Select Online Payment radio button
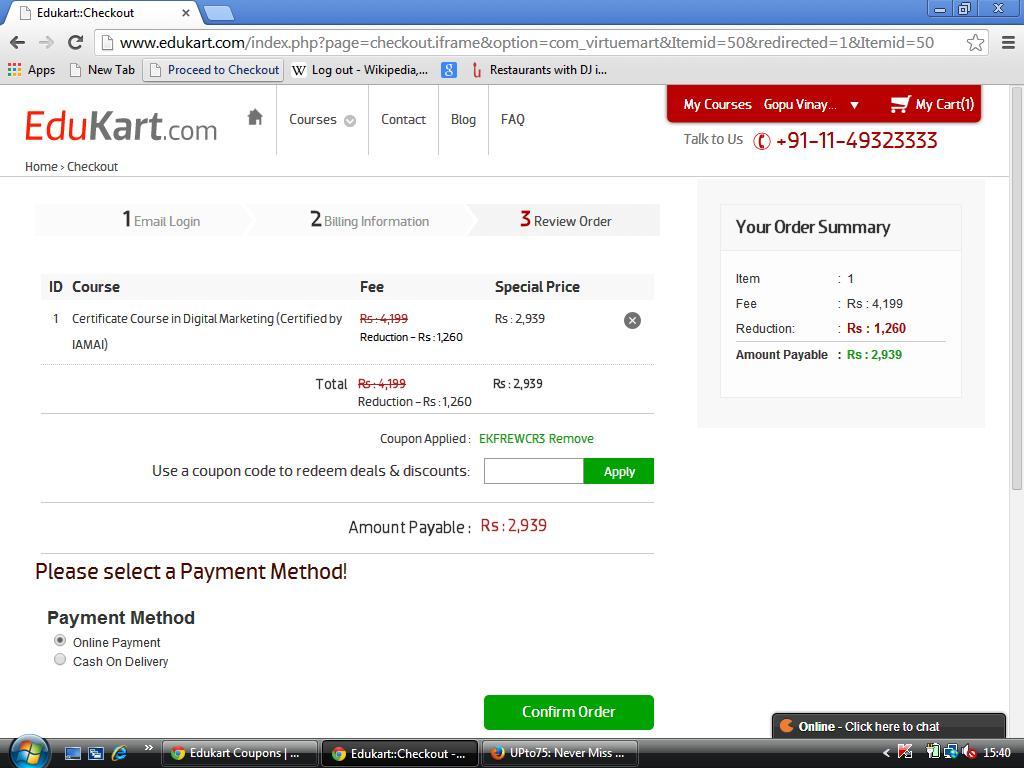The width and height of the screenshot is (1024, 768). (60, 641)
